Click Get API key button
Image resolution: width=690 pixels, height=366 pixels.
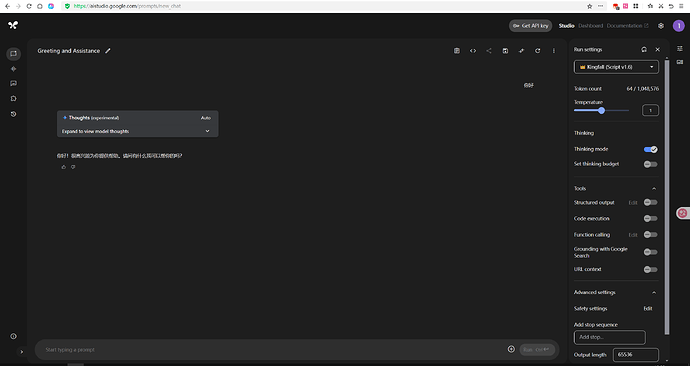point(530,26)
